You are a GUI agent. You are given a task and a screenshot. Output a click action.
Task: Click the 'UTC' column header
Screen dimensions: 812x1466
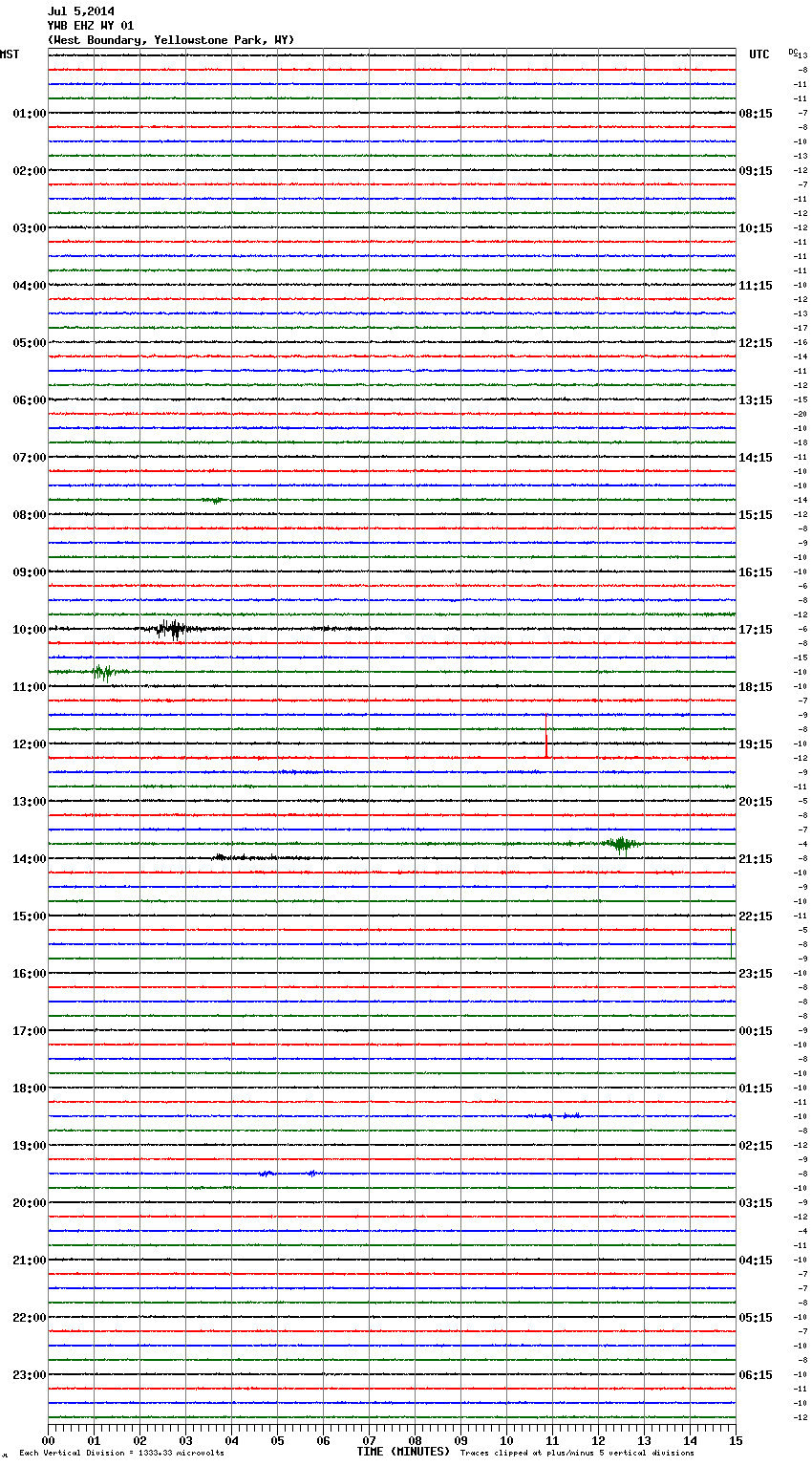[759, 54]
